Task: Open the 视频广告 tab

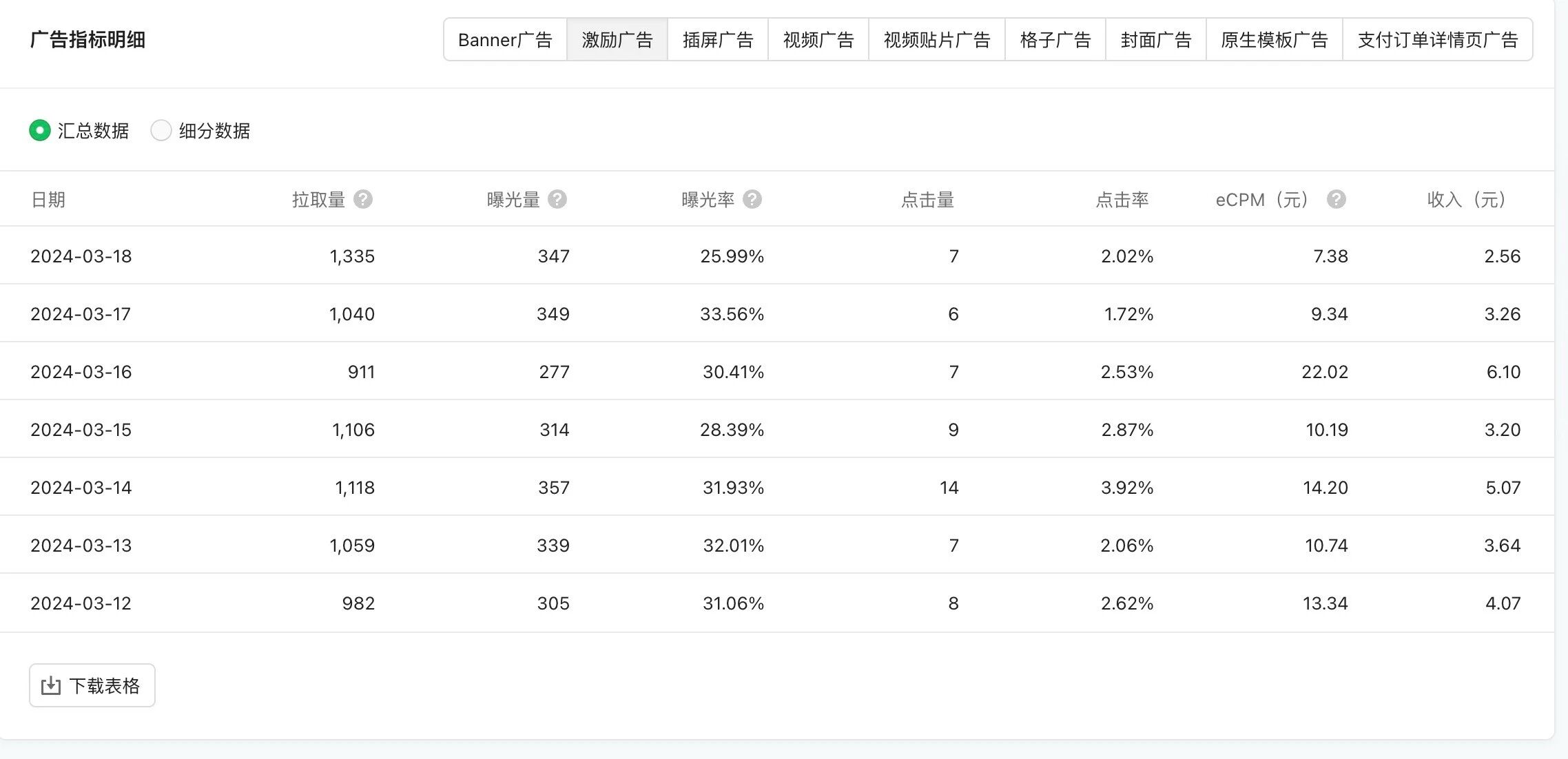Action: point(818,40)
